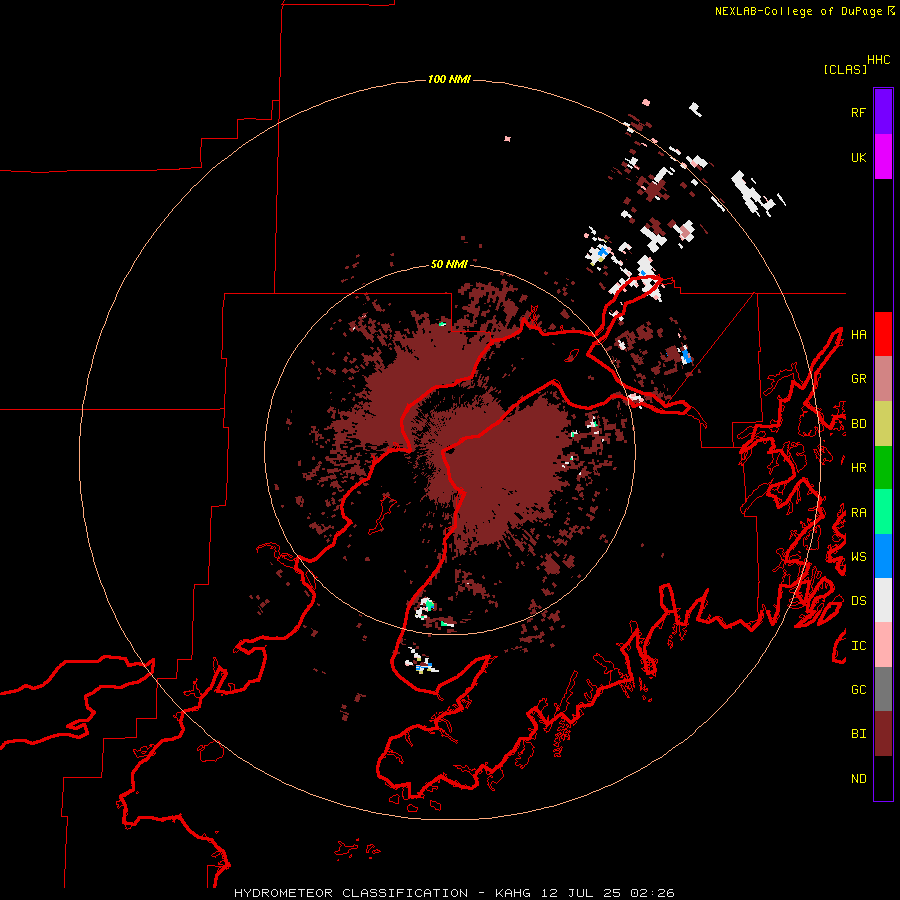Screen dimensions: 900x900
Task: Click the ND legend label
Action: (858, 779)
